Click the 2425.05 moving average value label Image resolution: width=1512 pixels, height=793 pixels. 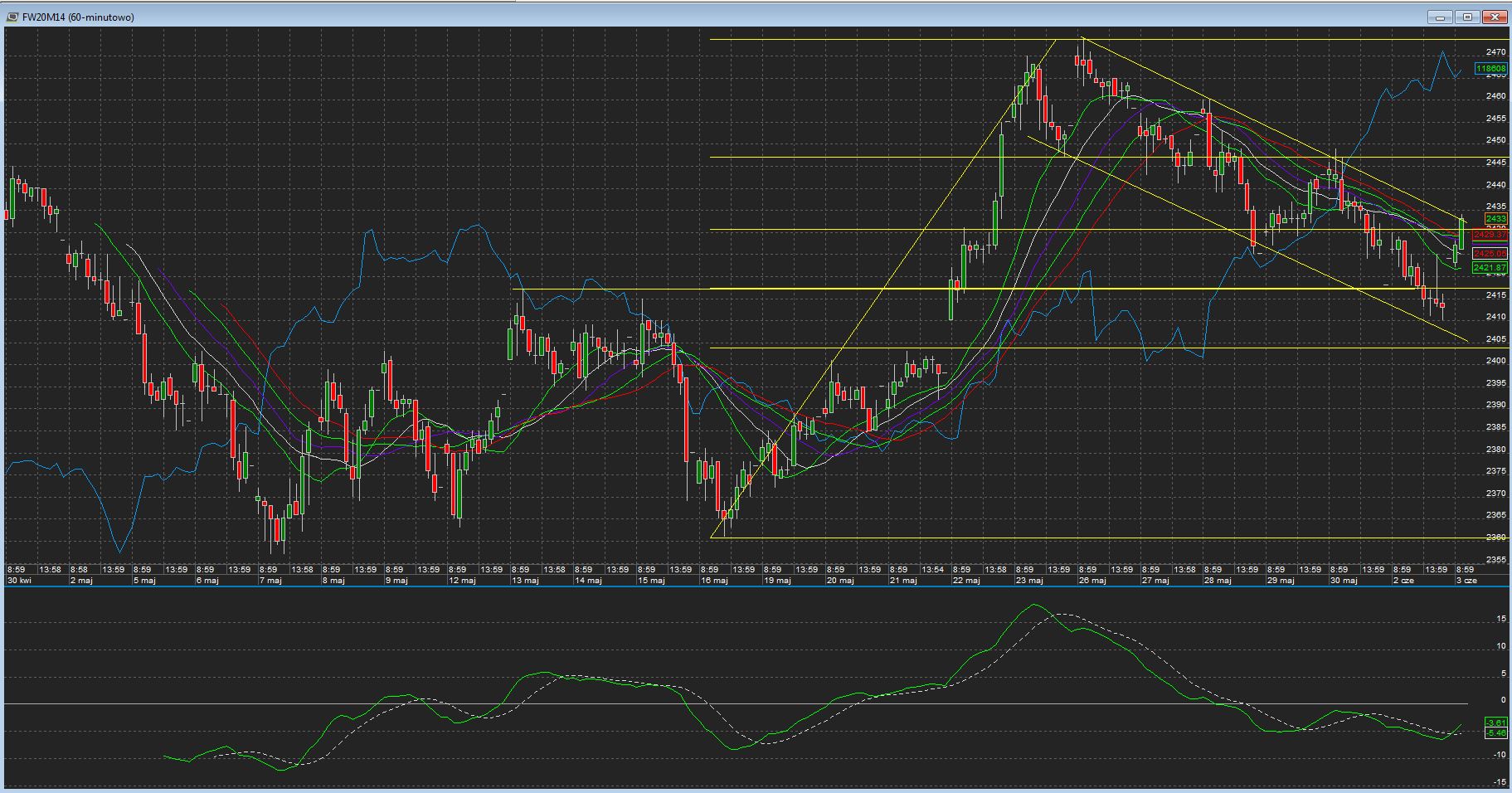tap(1490, 254)
